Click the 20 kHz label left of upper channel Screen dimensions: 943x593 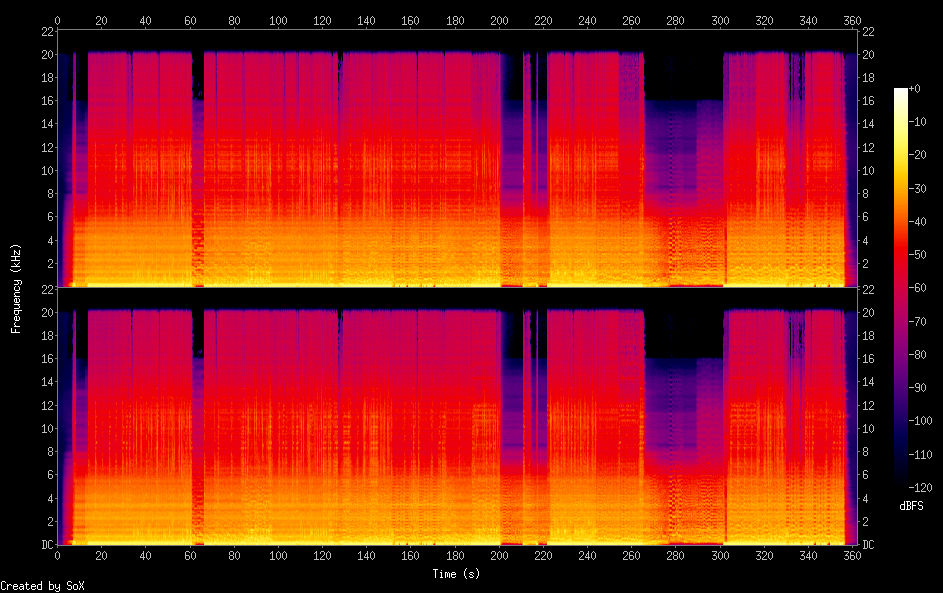tap(45, 54)
